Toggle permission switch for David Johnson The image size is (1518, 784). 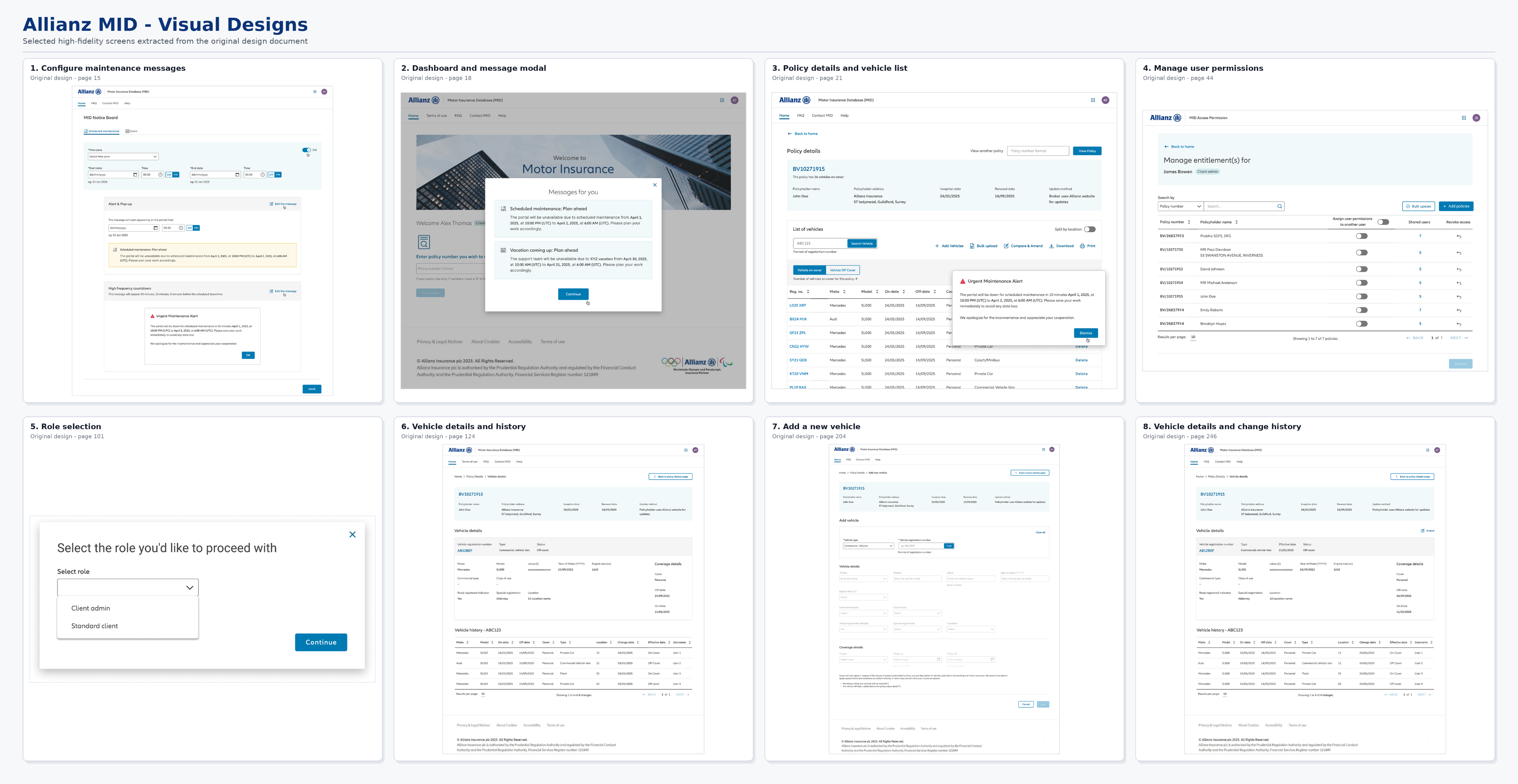click(1362, 269)
